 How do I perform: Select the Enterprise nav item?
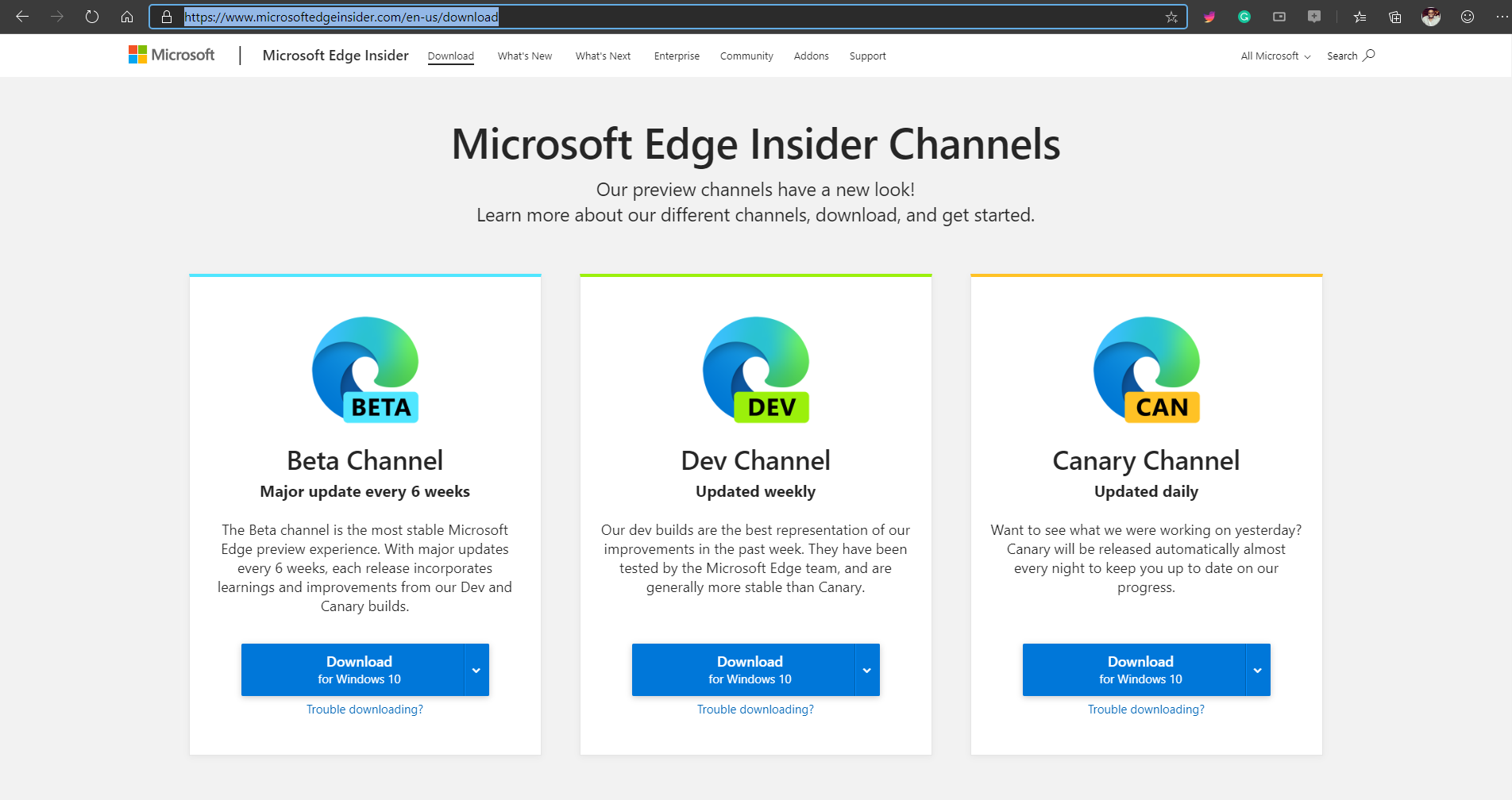click(x=677, y=56)
